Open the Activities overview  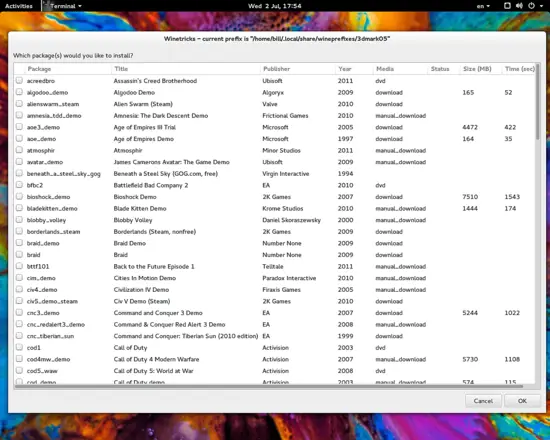[19, 6]
